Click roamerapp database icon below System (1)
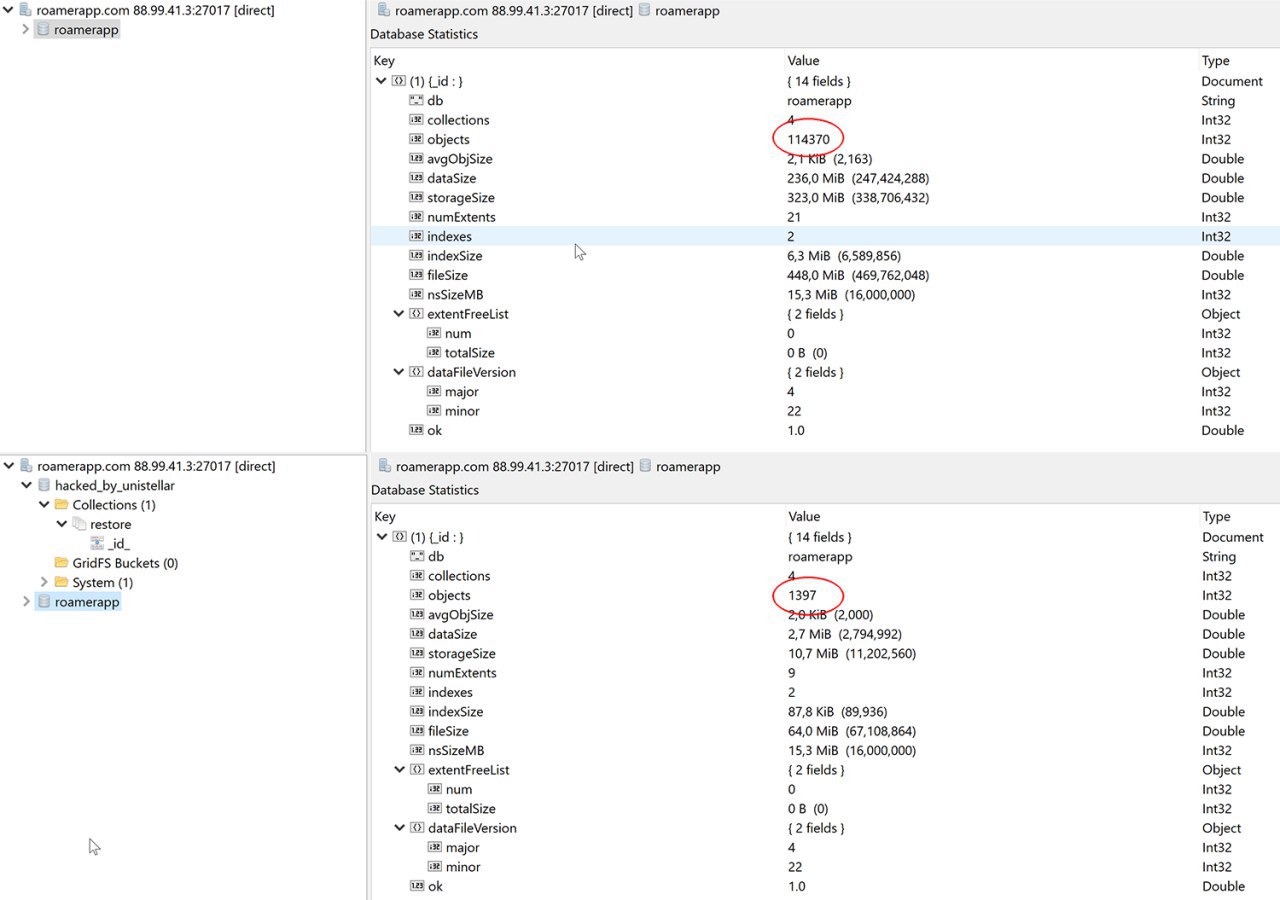The image size is (1280, 900). 43,602
